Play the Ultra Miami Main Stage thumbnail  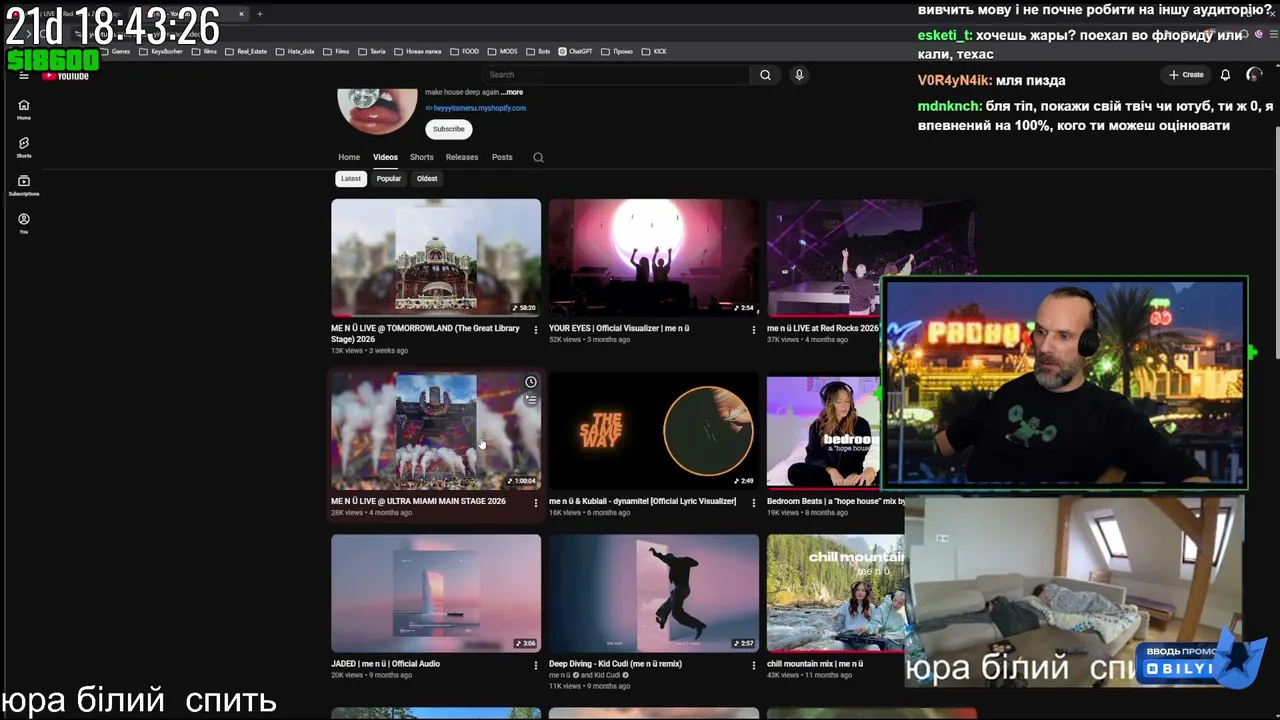[436, 431]
